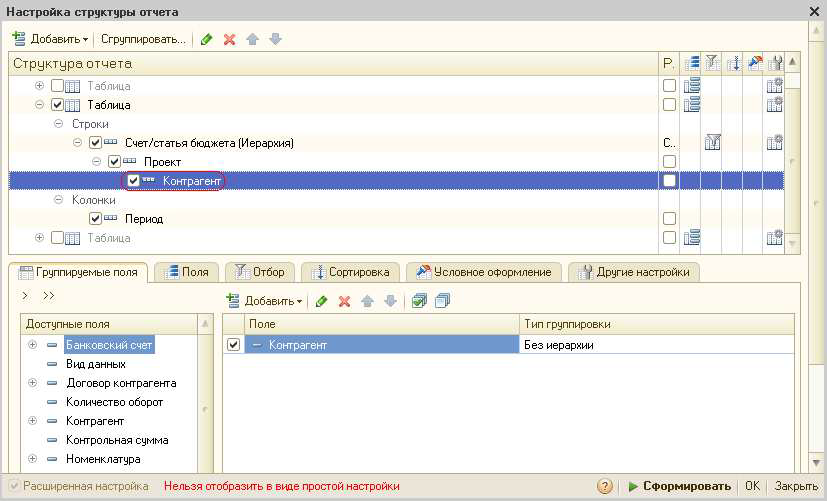Open the Условное оформление tab
Image resolution: width=827 pixels, height=501 pixels.
pyautogui.click(x=484, y=272)
